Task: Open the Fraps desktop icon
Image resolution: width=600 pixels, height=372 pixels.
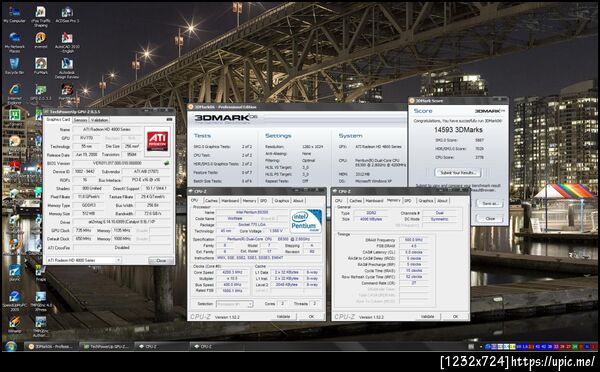Action: (41, 272)
